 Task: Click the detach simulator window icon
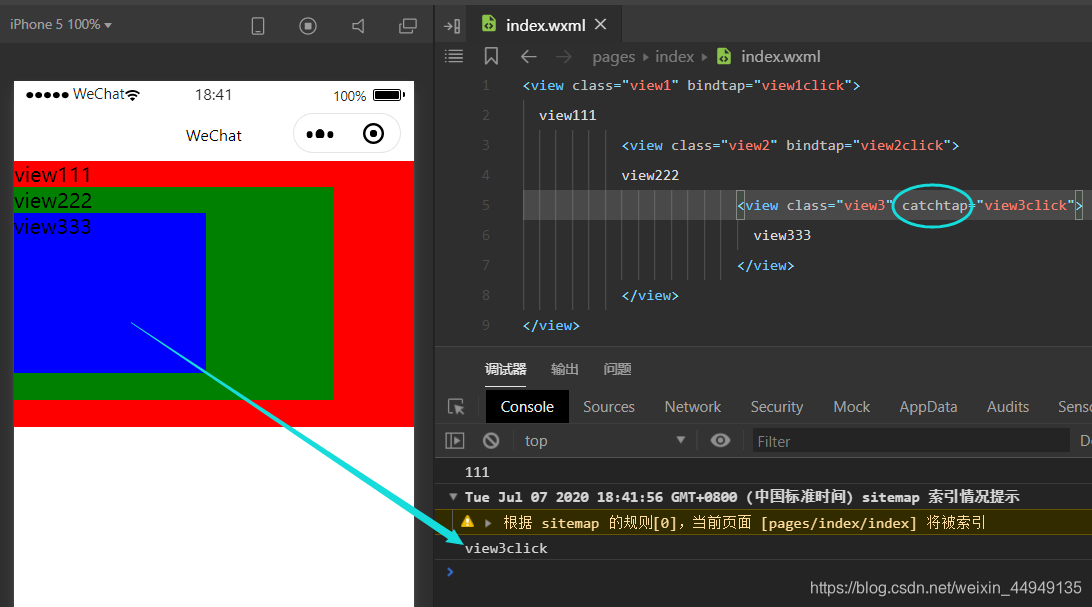pos(407,26)
